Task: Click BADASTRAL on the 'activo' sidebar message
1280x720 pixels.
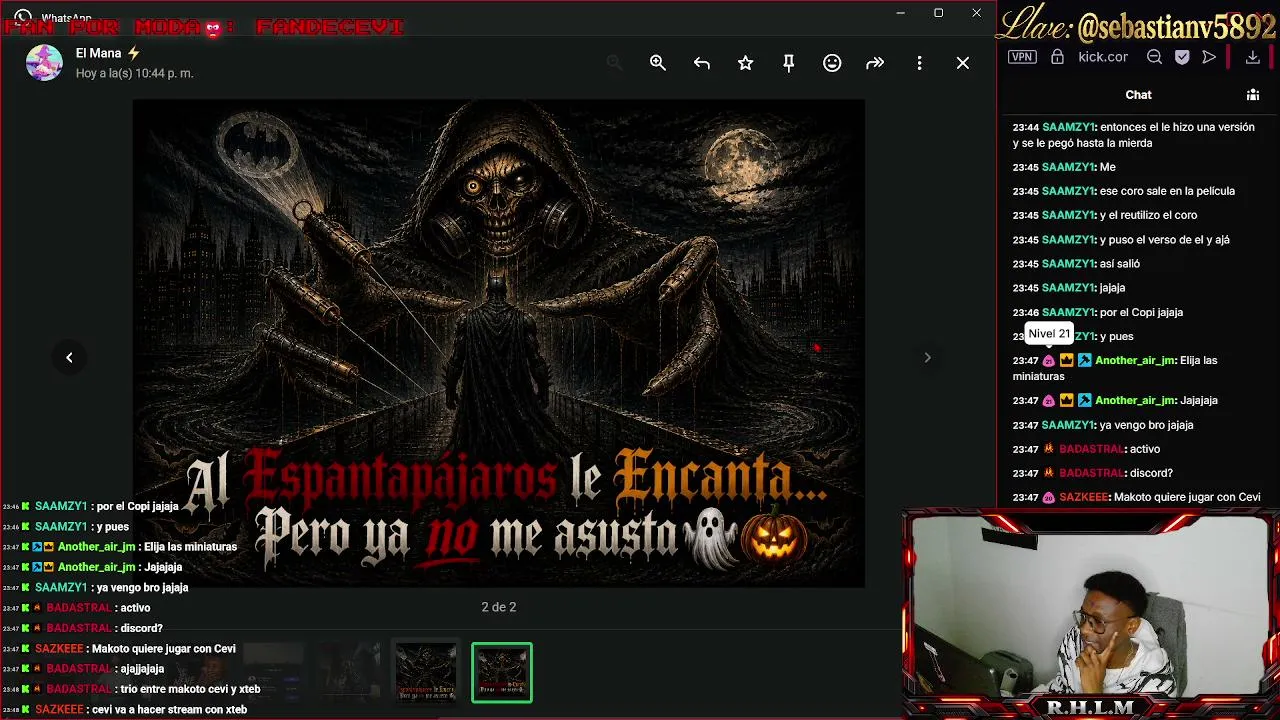Action: tap(1092, 449)
